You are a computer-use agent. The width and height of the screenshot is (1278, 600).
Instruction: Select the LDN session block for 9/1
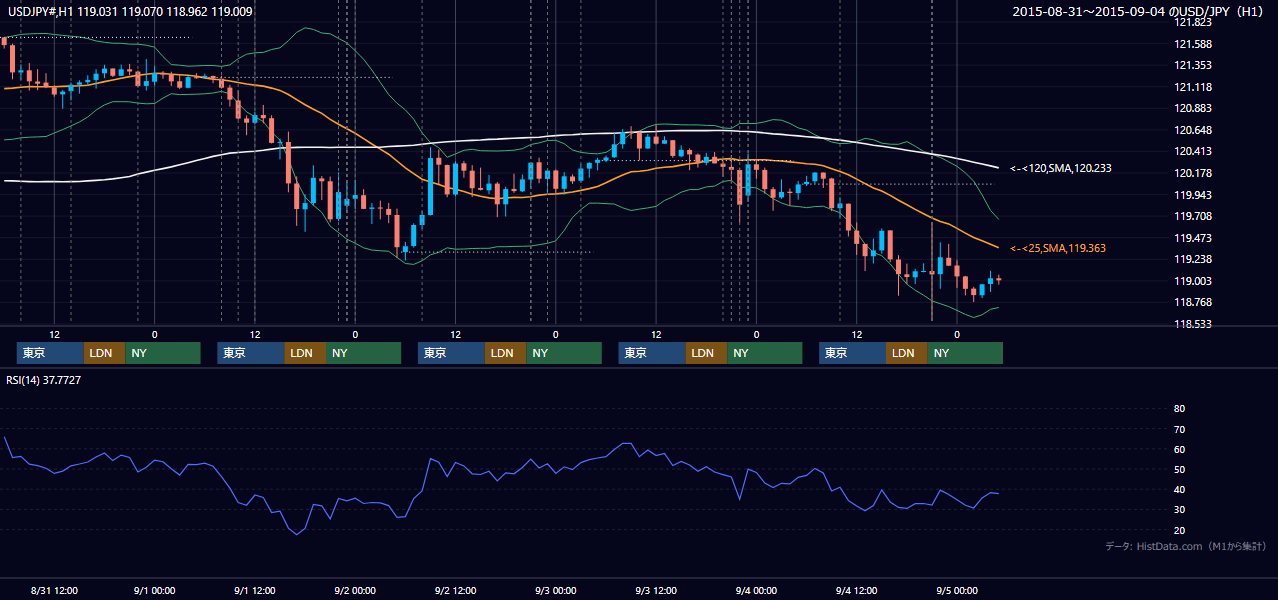click(305, 353)
